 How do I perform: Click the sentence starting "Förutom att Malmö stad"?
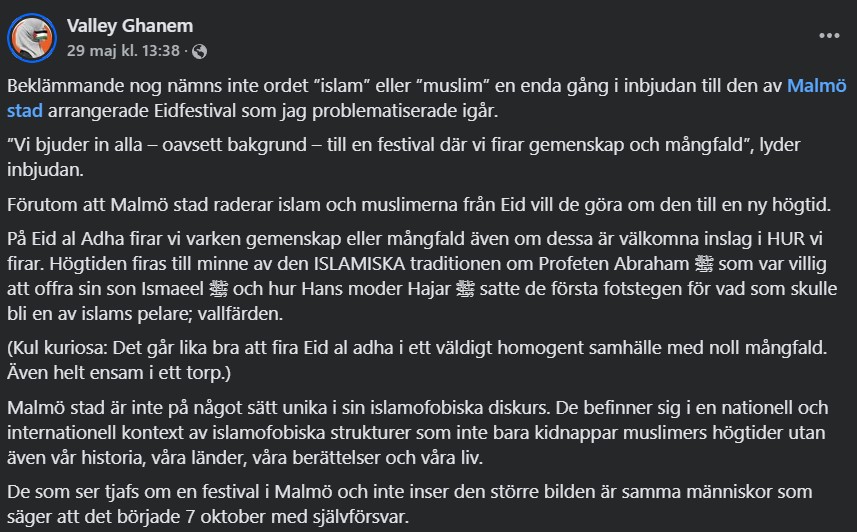click(419, 205)
